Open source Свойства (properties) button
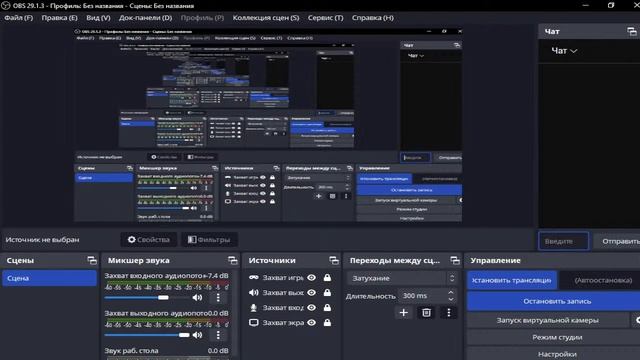Image resolution: width=640 pixels, height=360 pixels. 149,240
